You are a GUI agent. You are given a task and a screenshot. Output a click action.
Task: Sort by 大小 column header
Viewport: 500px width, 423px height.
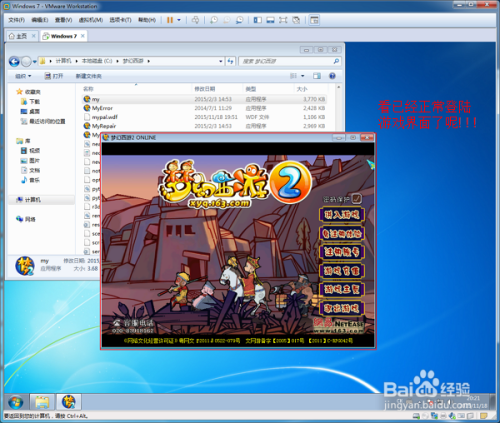pos(302,89)
